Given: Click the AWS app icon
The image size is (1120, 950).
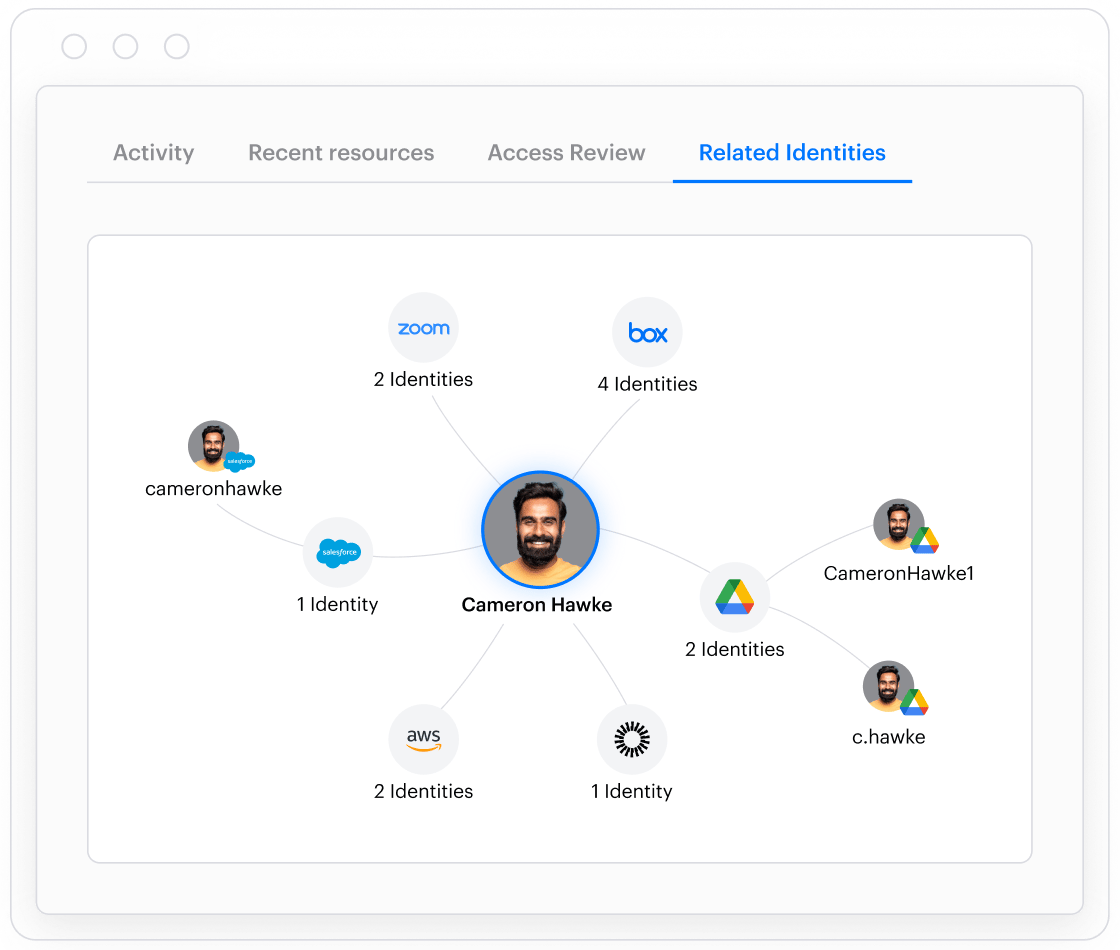Looking at the screenshot, I should pos(423,738).
